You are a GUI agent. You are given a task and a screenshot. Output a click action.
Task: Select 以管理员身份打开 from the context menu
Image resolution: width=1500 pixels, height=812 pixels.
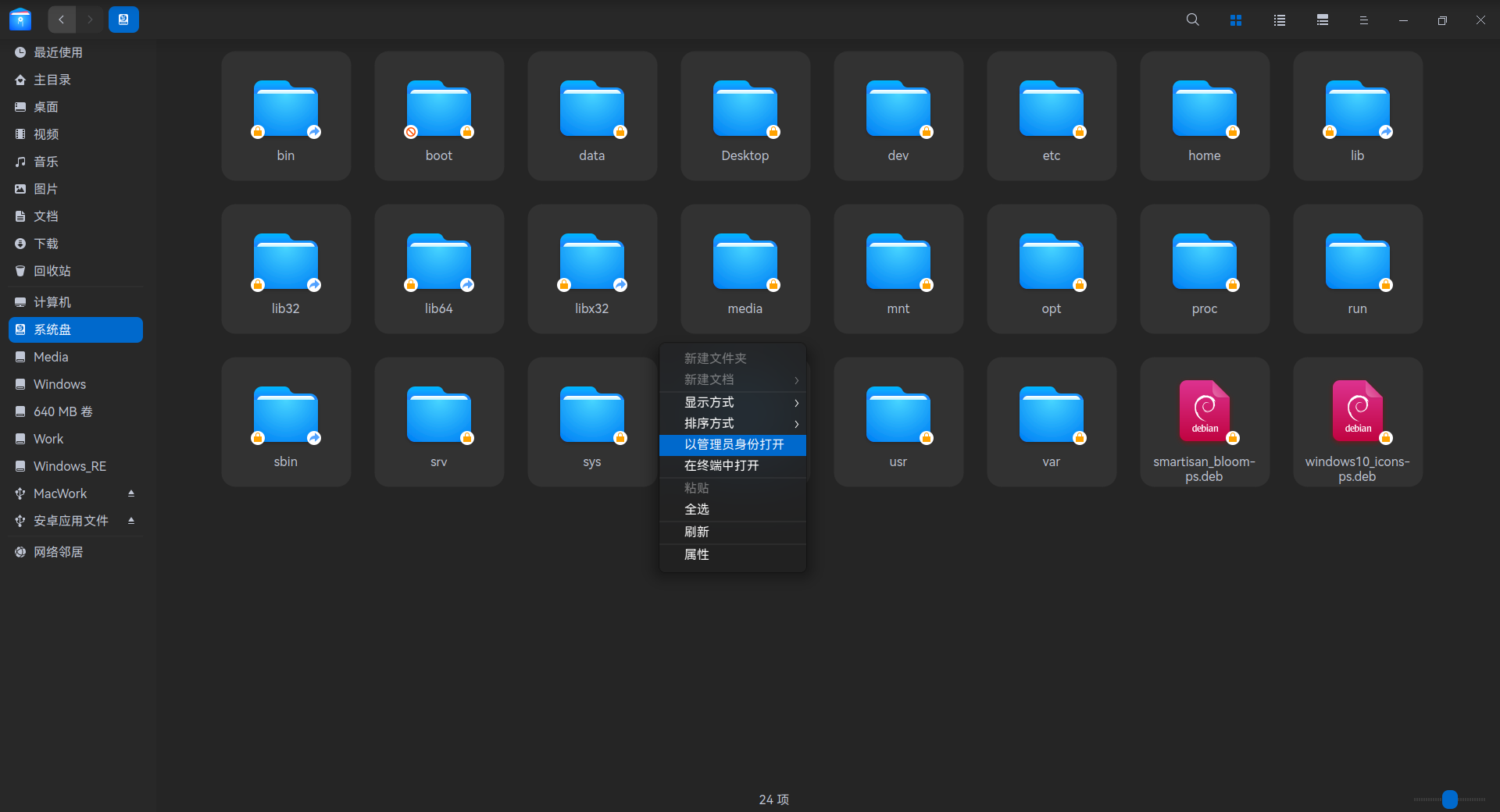coord(732,445)
